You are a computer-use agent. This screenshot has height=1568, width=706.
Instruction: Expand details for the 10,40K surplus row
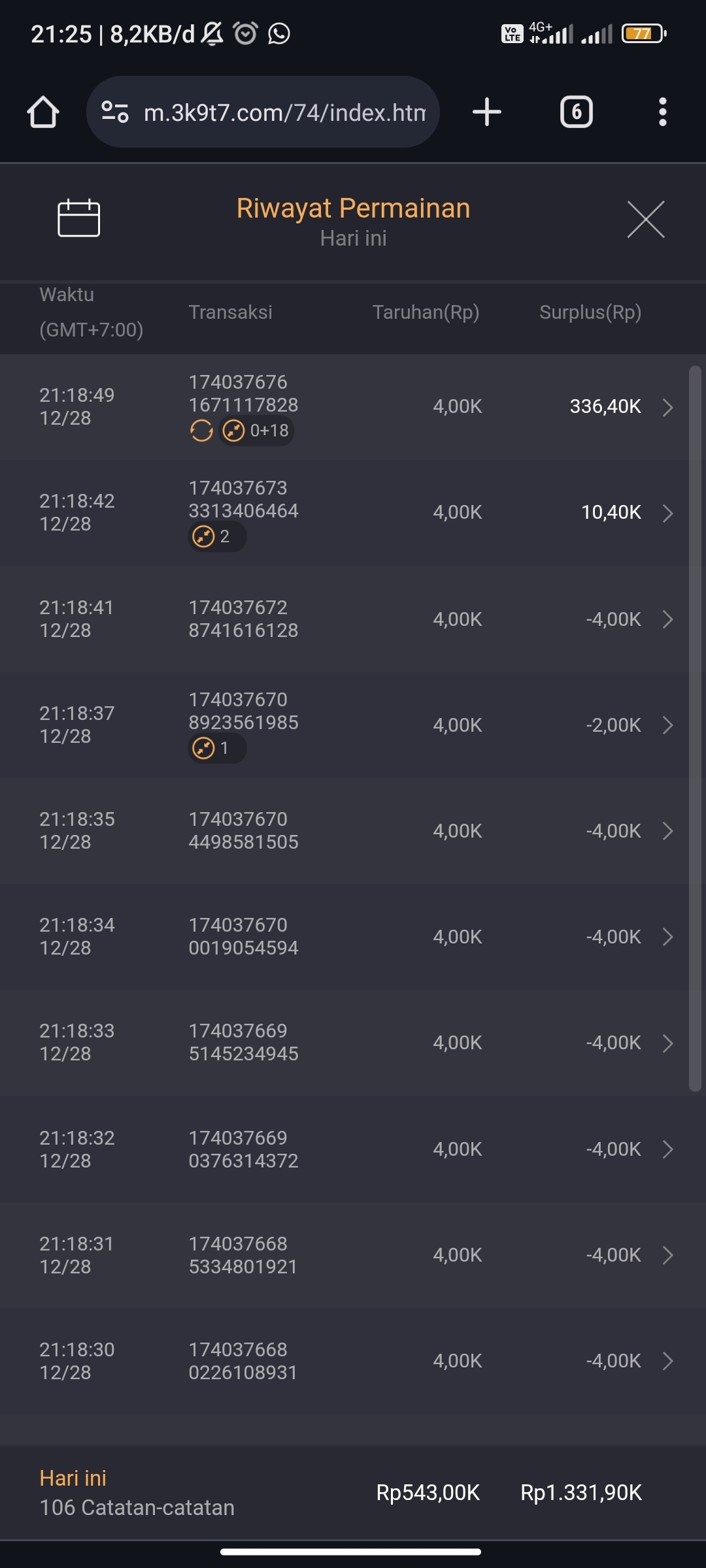click(x=667, y=513)
